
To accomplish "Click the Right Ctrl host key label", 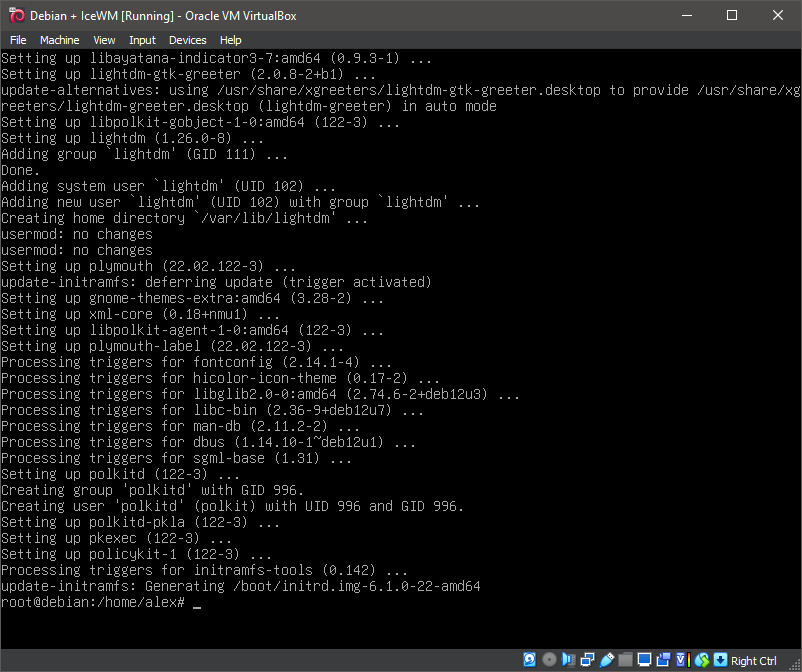I will (x=753, y=660).
